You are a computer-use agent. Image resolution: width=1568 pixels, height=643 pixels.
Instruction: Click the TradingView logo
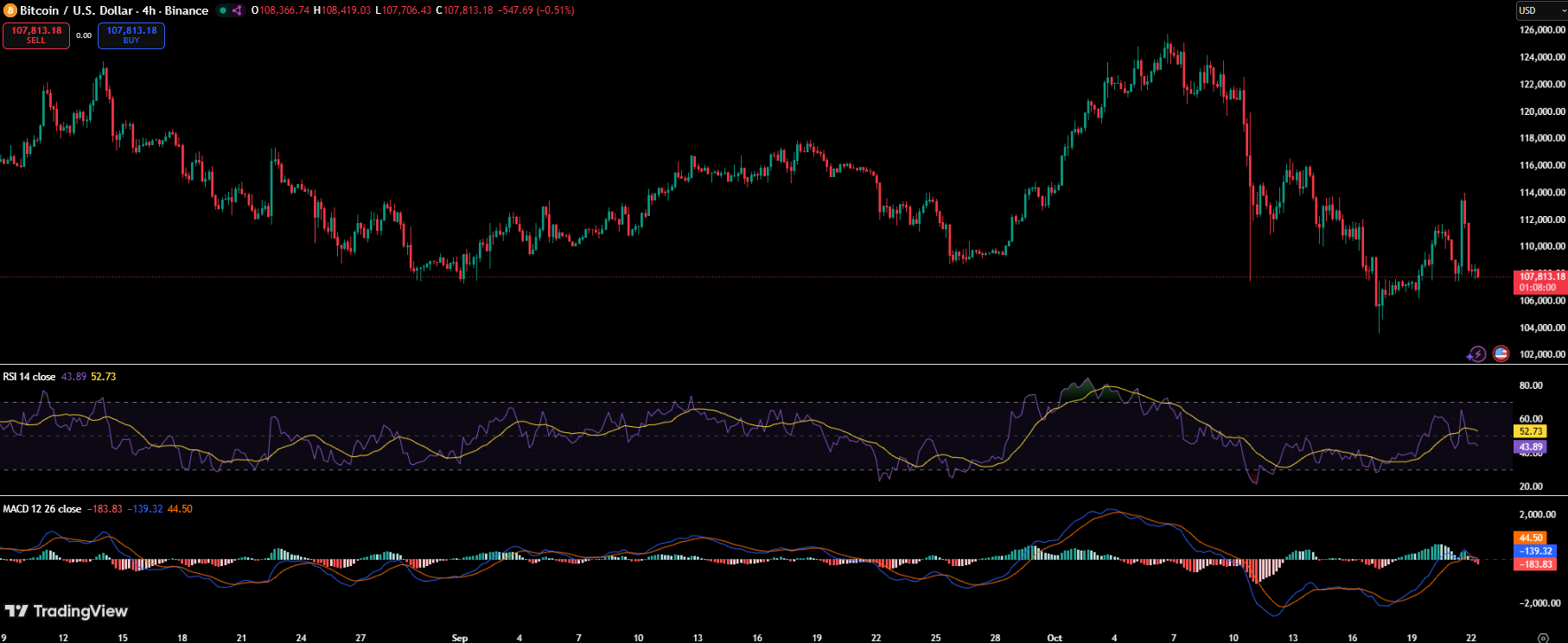[67, 611]
